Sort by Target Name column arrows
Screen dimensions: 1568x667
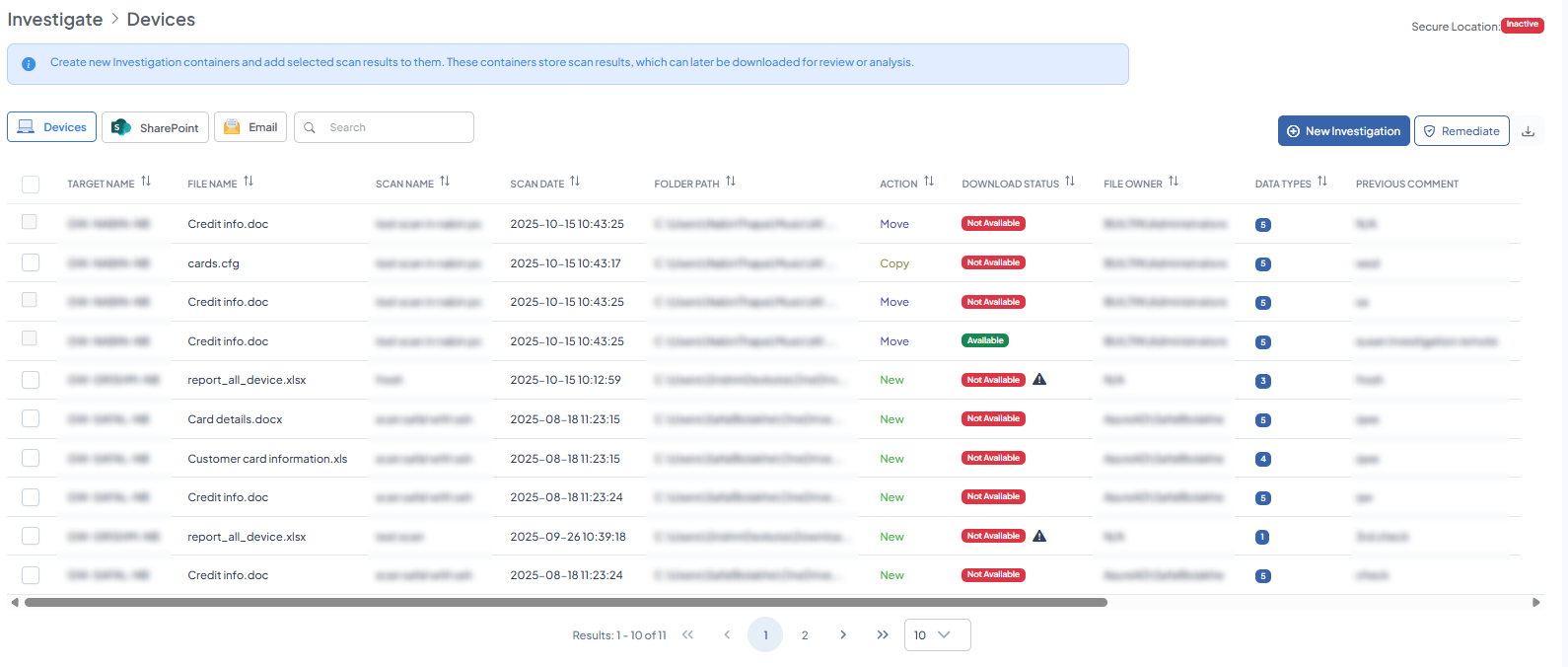[x=146, y=183]
